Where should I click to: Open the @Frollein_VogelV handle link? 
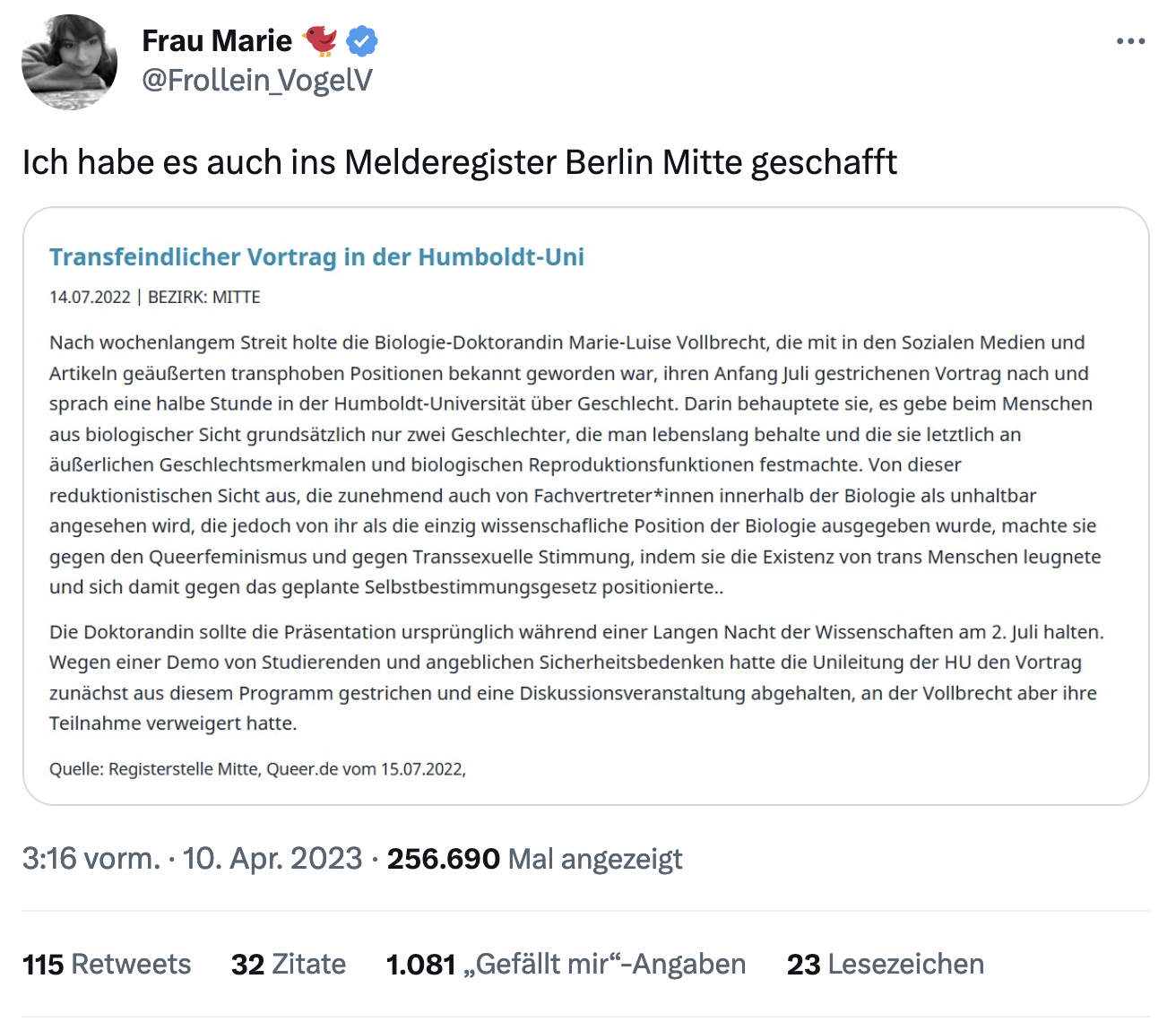point(257,81)
